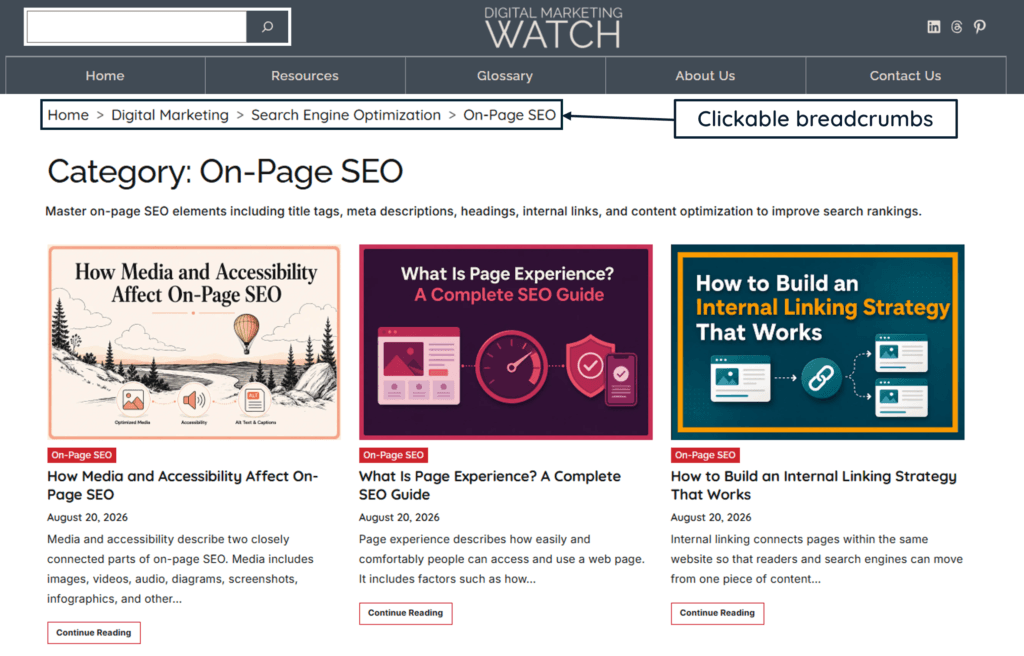Continue Reading the Internal Linking article
The width and height of the screenshot is (1024, 656).
(x=717, y=613)
